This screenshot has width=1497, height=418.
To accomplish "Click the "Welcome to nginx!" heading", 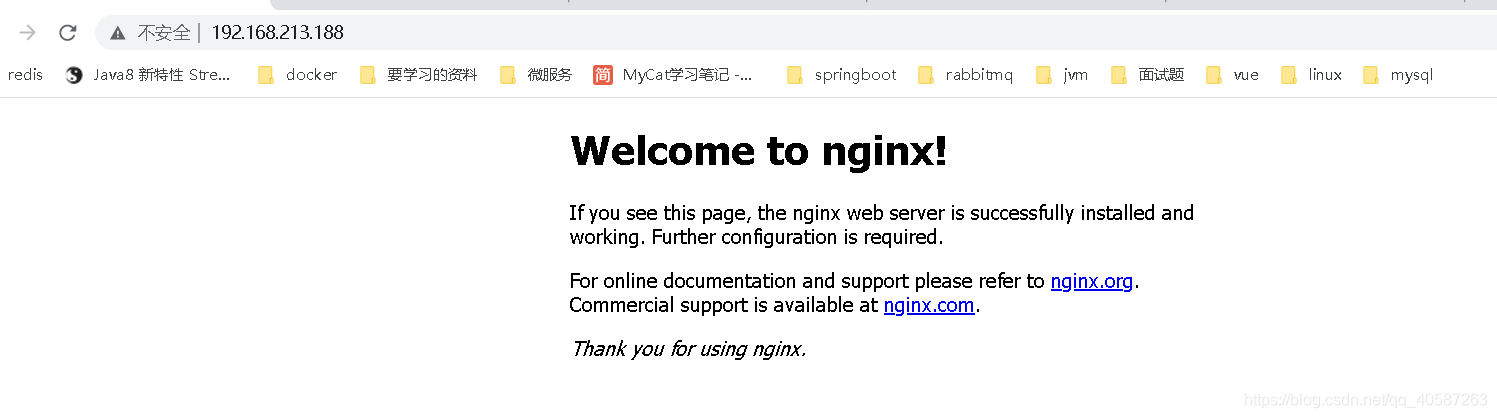I will [x=758, y=151].
